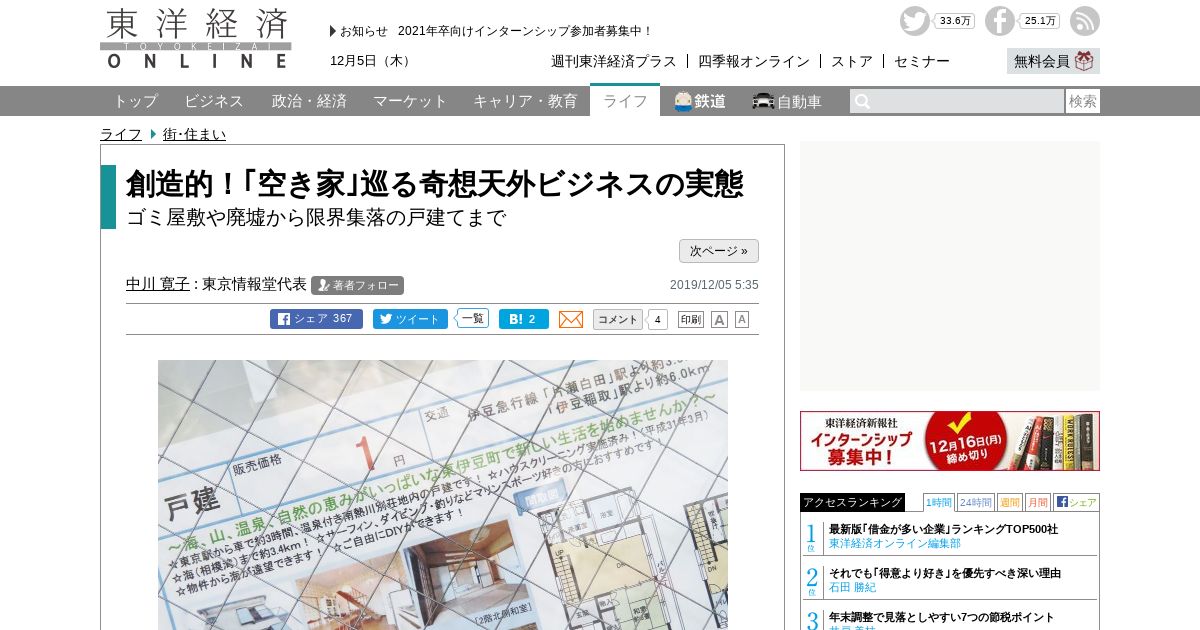The image size is (1200, 630).
Task: Open the トップ nav item
Action: pyautogui.click(x=135, y=101)
